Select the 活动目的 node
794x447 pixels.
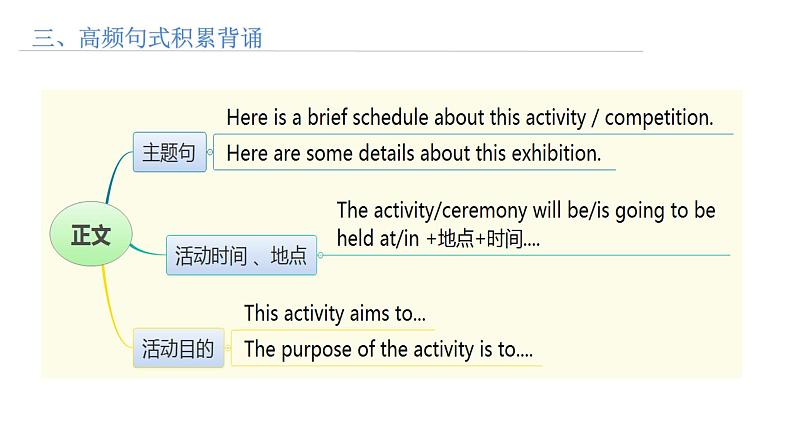click(x=178, y=348)
